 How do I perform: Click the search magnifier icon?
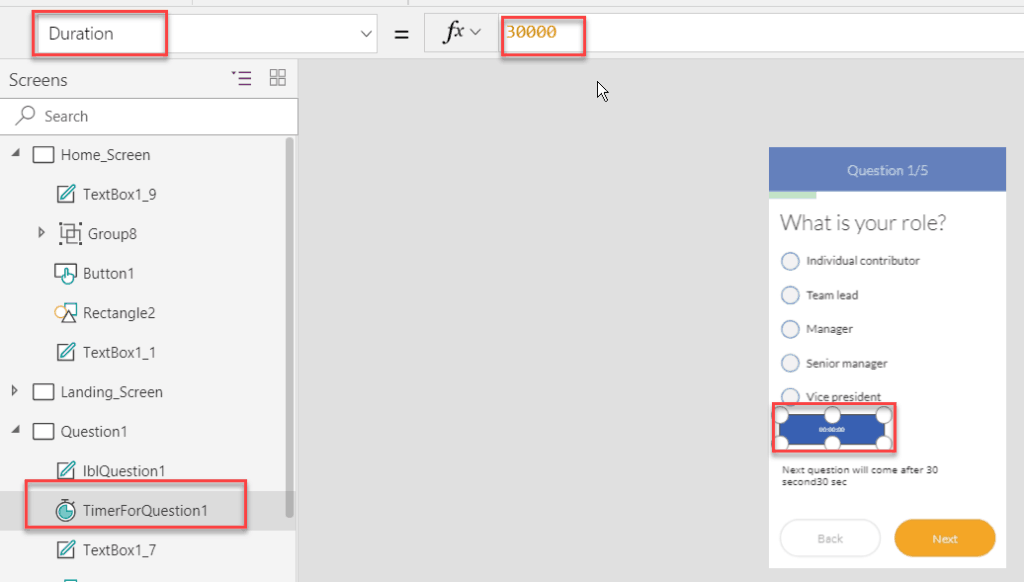(25, 116)
